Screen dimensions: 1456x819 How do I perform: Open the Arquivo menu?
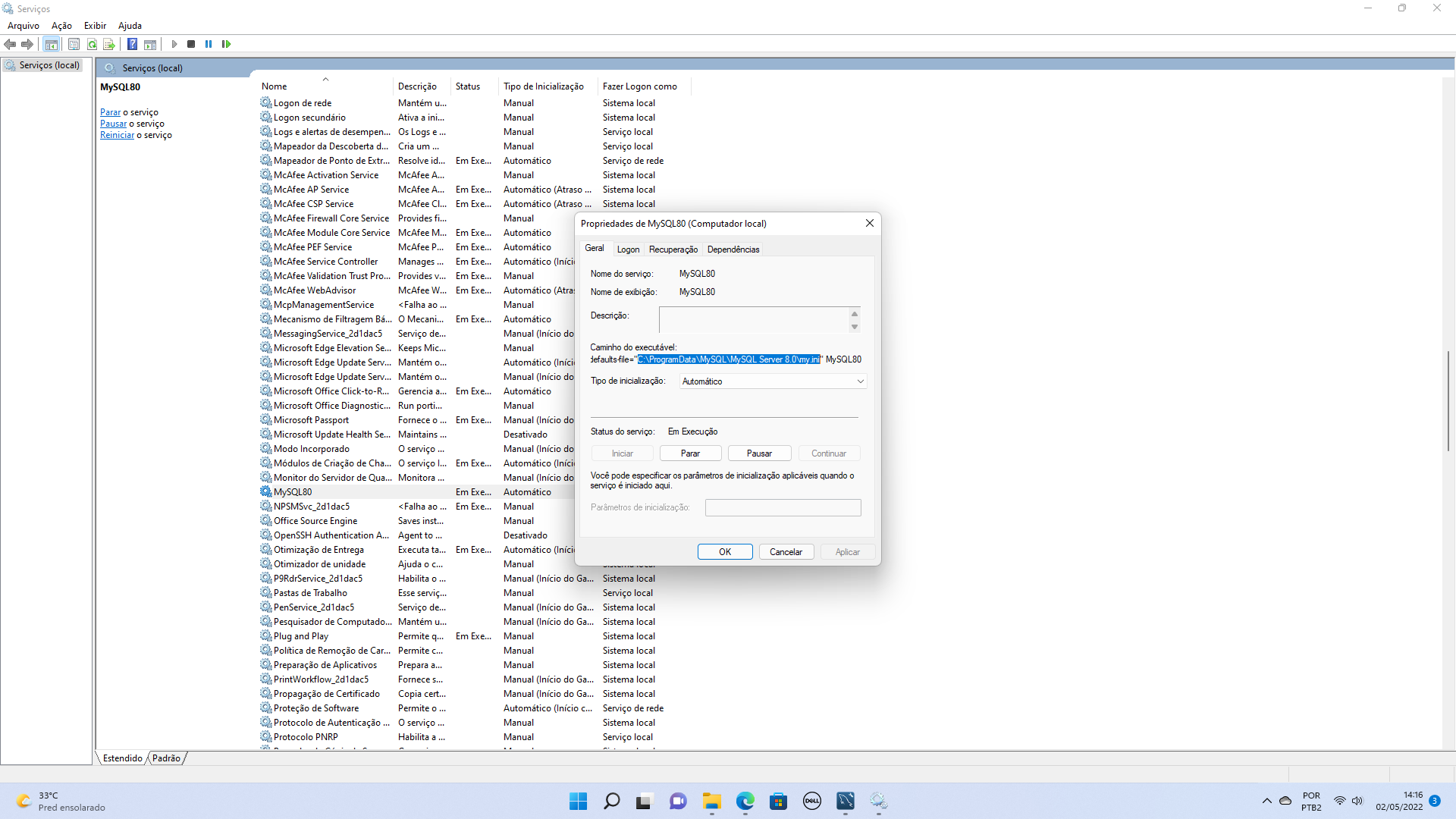coord(24,26)
